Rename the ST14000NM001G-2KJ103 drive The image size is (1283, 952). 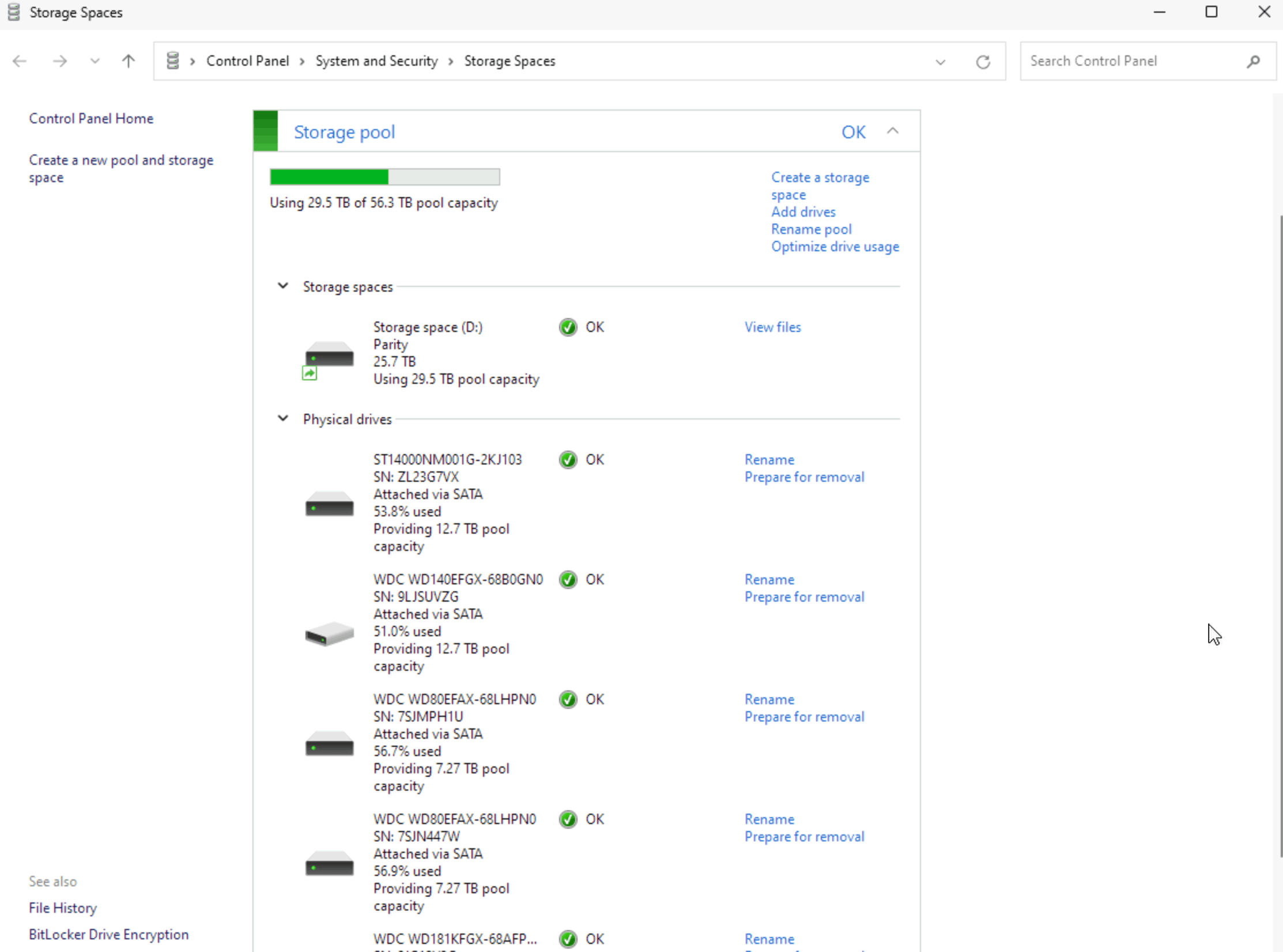pyautogui.click(x=769, y=460)
